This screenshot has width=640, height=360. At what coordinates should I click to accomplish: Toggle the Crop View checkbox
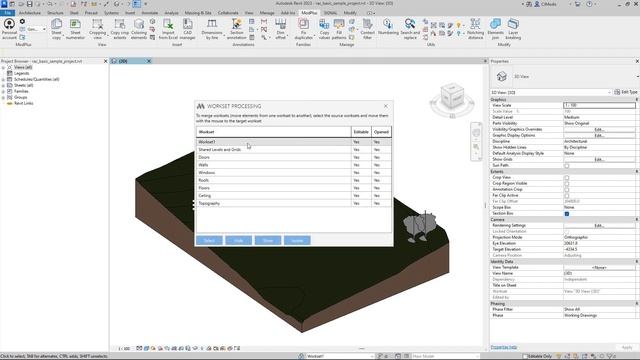(x=567, y=178)
